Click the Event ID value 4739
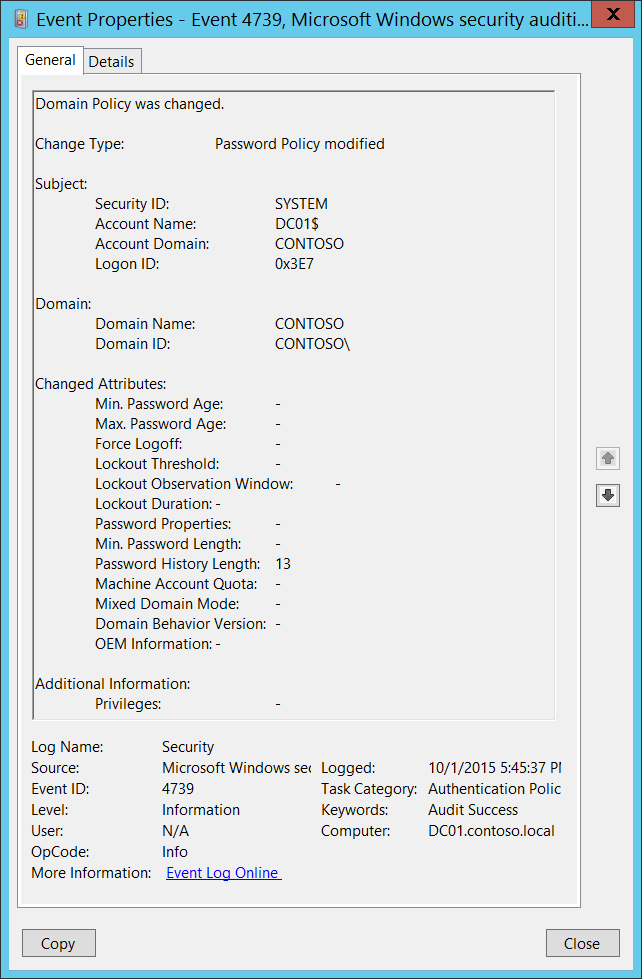This screenshot has width=642, height=979. click(x=179, y=789)
